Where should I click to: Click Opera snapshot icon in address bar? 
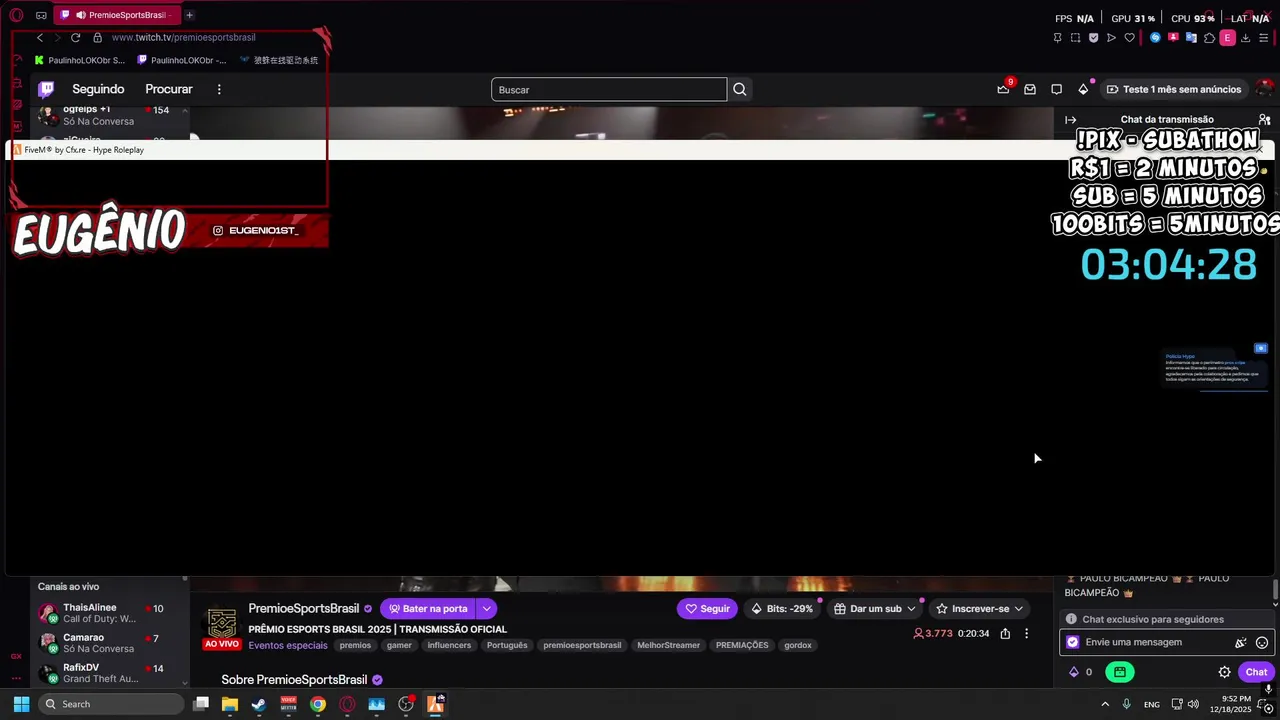[x=1075, y=37]
